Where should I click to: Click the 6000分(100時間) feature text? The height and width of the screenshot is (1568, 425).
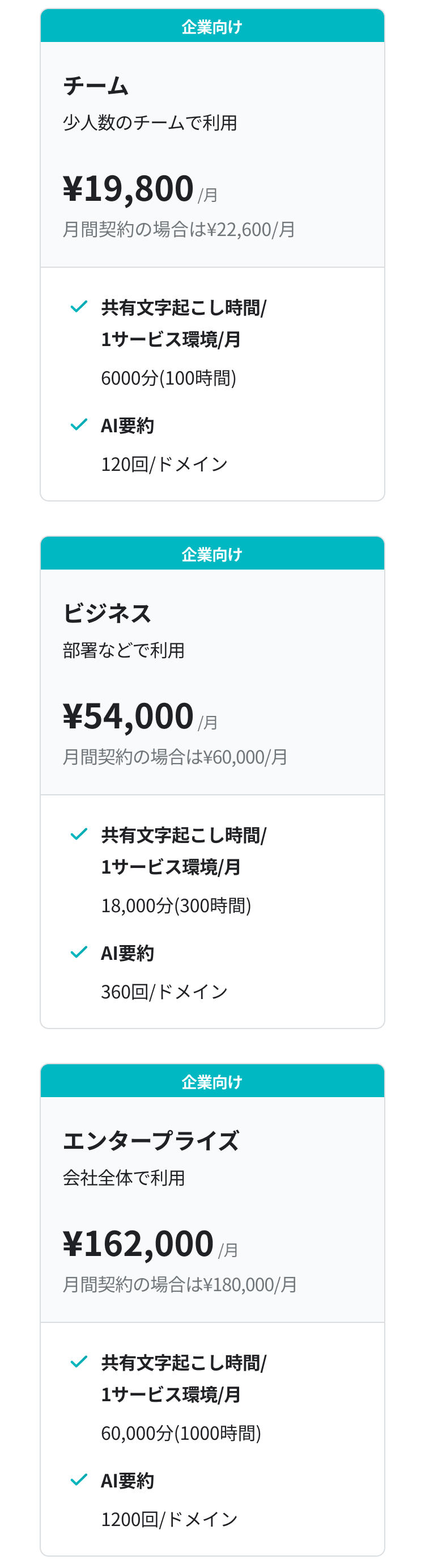click(168, 378)
